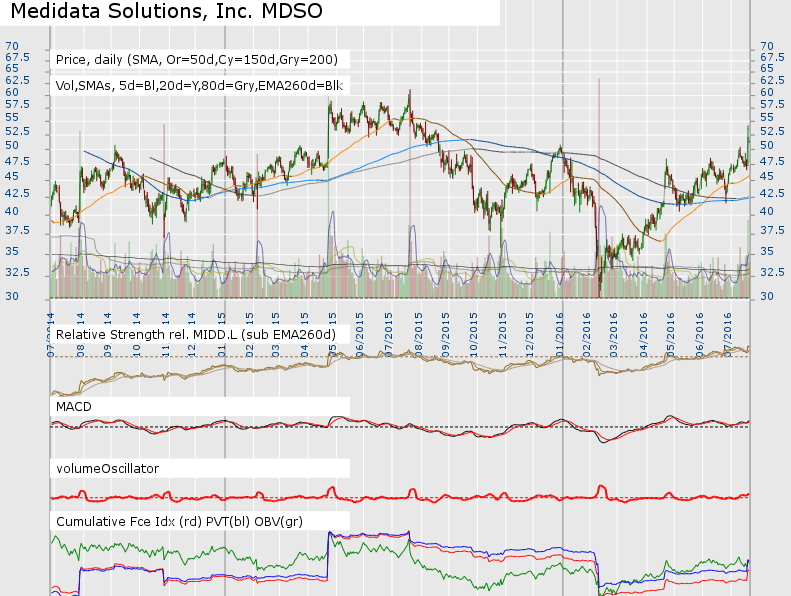Click the MACD panel label
The image size is (791, 596).
(74, 407)
